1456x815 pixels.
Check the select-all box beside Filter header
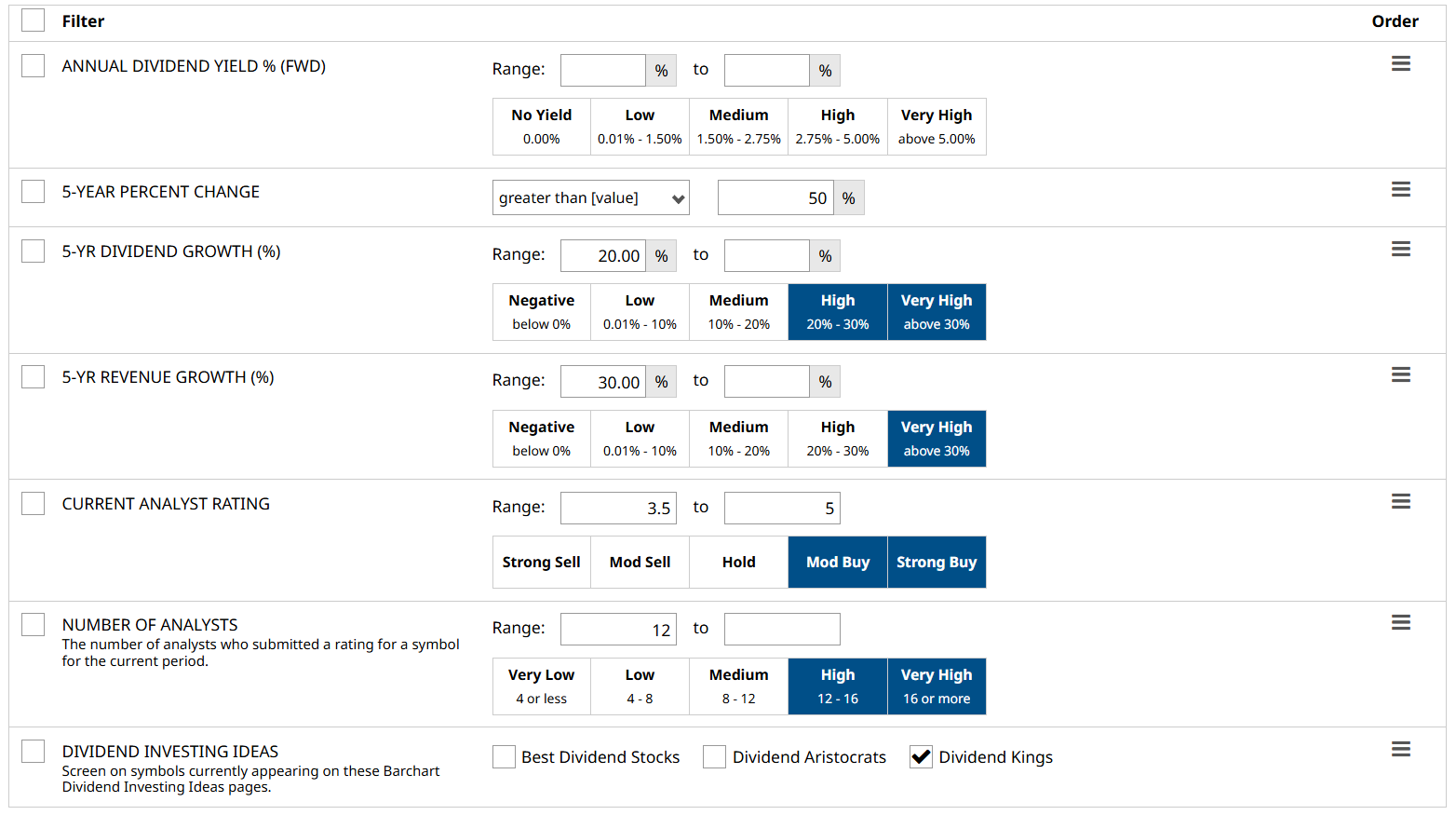click(34, 20)
